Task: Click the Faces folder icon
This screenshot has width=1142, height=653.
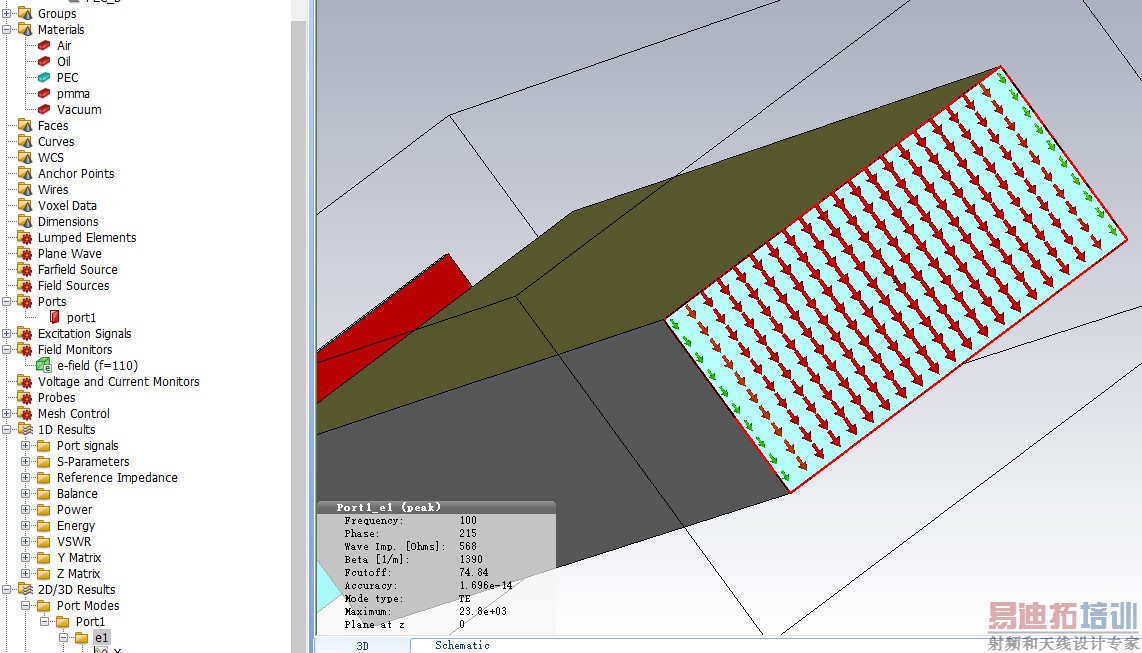Action: [x=25, y=125]
